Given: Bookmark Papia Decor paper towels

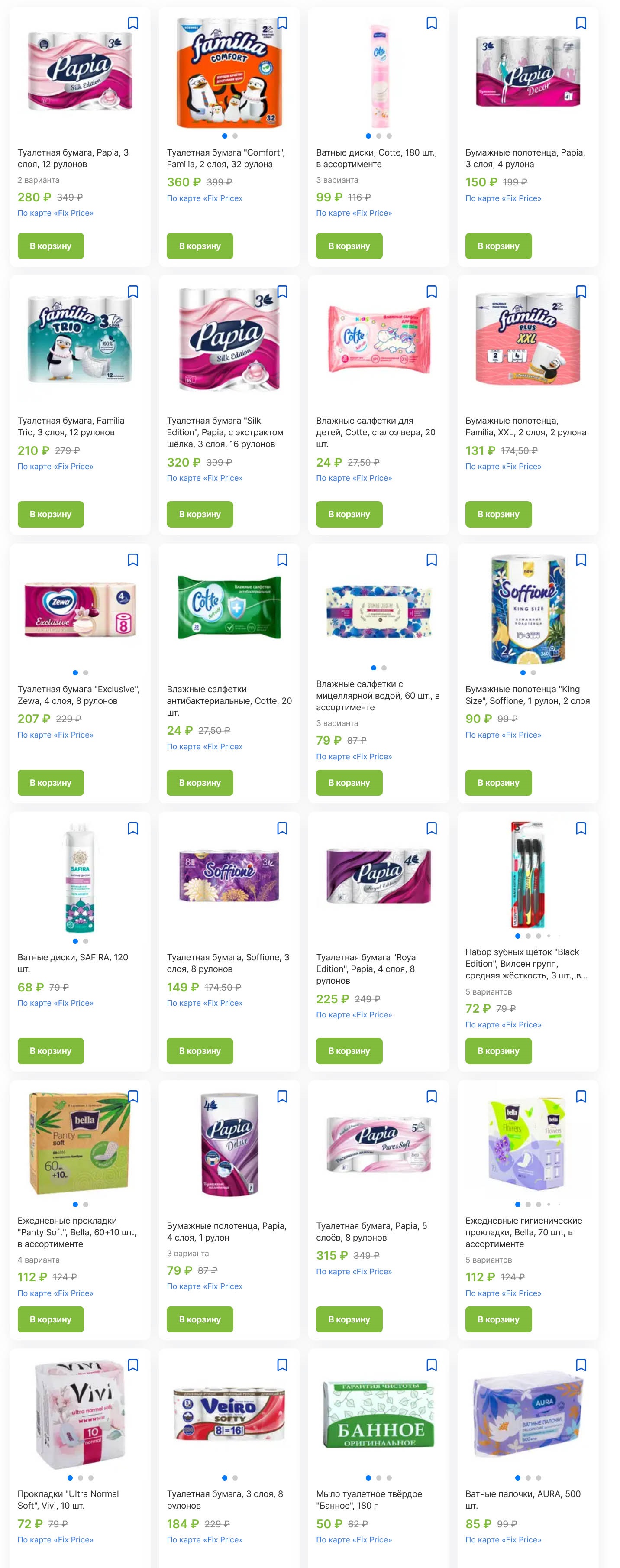Looking at the screenshot, I should click(581, 23).
